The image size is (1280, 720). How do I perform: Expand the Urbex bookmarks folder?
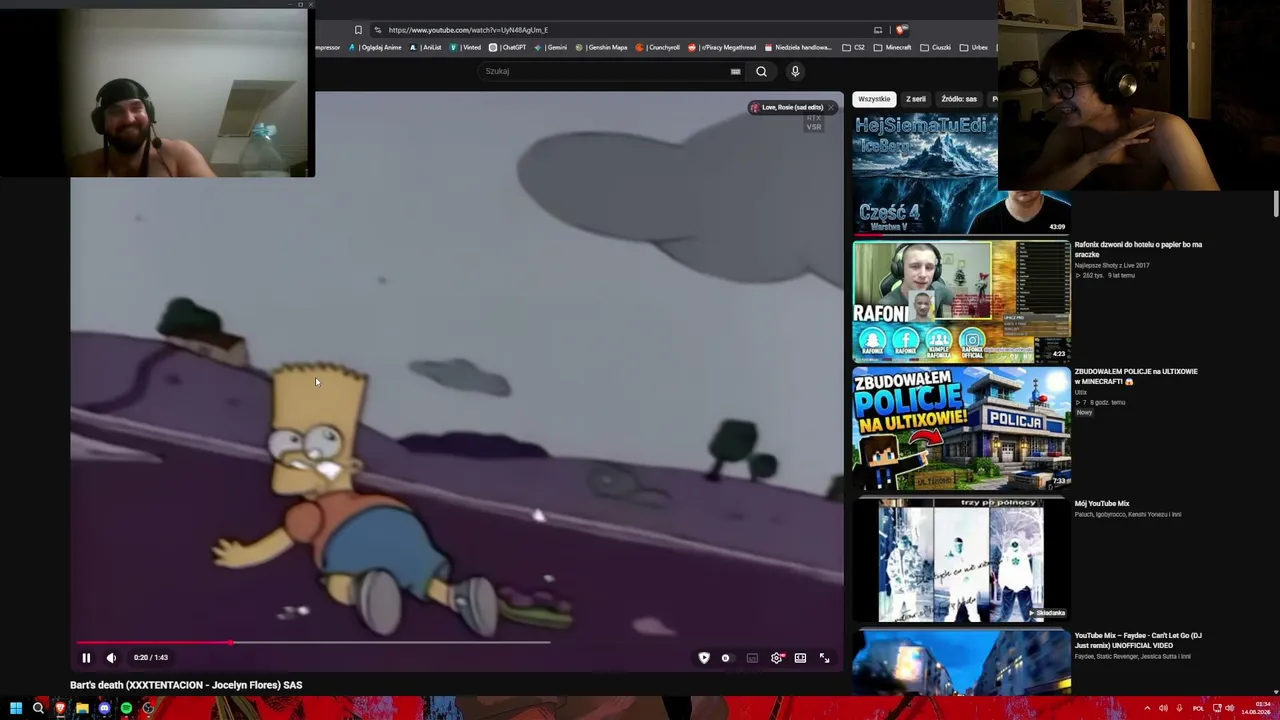(x=974, y=47)
